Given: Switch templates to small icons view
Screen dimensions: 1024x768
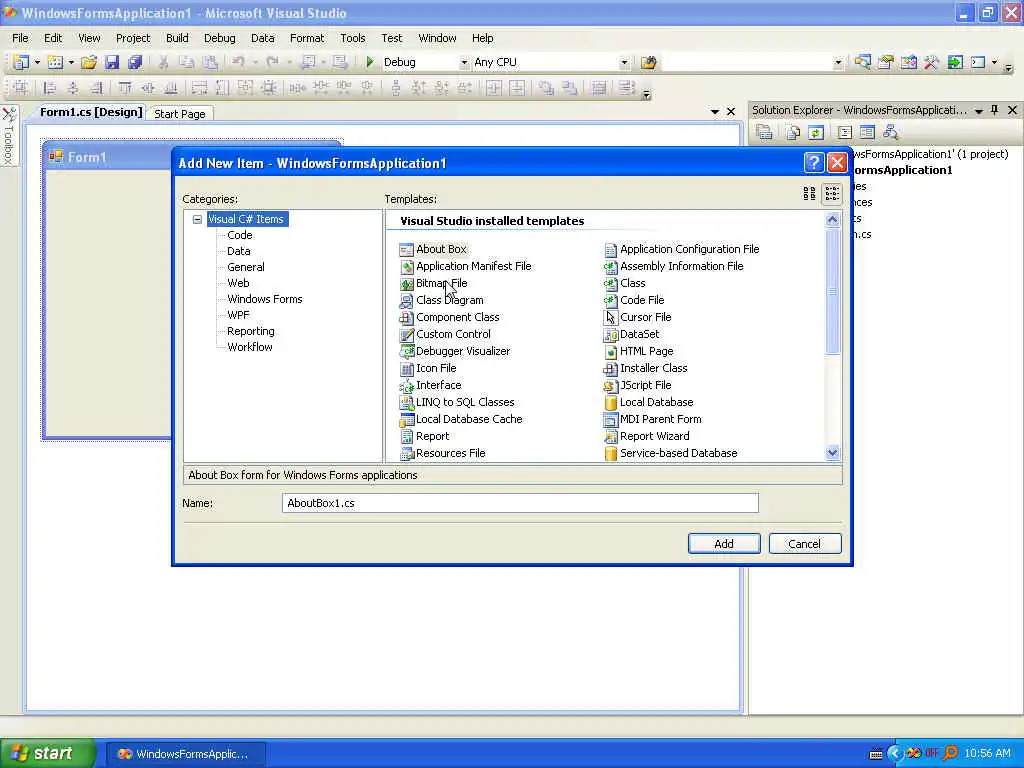Looking at the screenshot, I should (x=832, y=193).
